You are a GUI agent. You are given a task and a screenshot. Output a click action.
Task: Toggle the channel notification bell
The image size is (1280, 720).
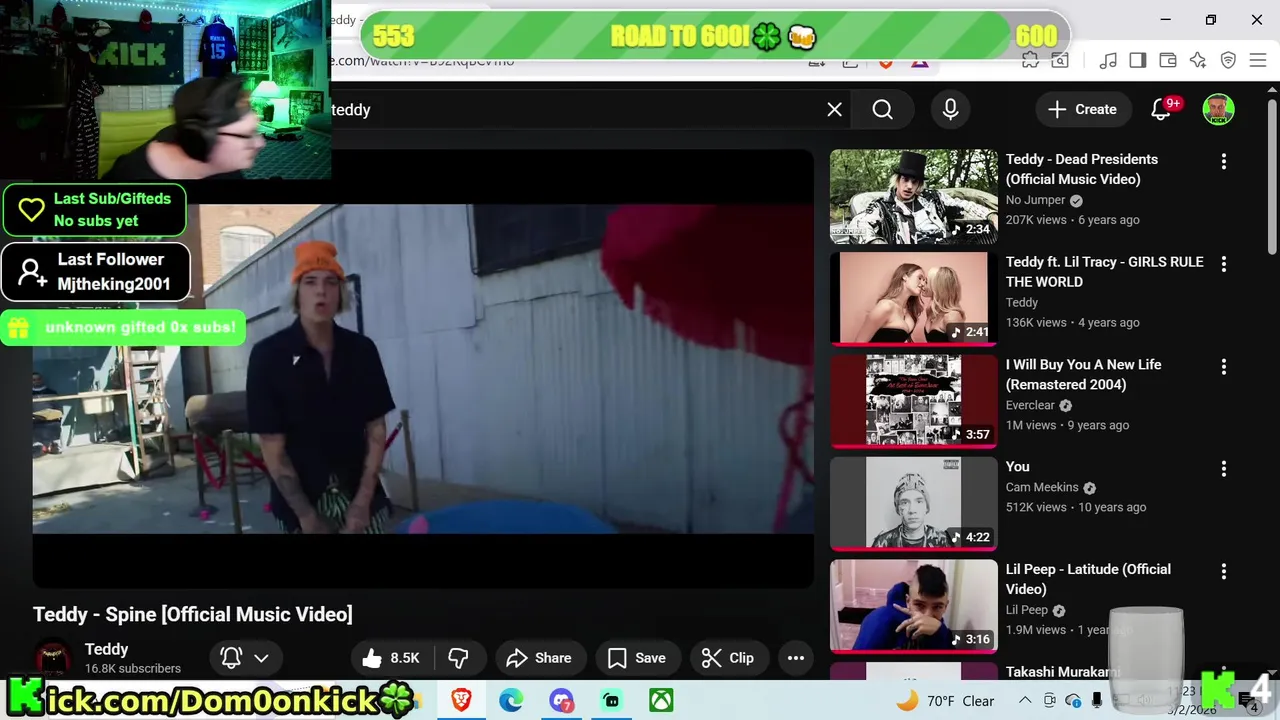click(x=231, y=658)
